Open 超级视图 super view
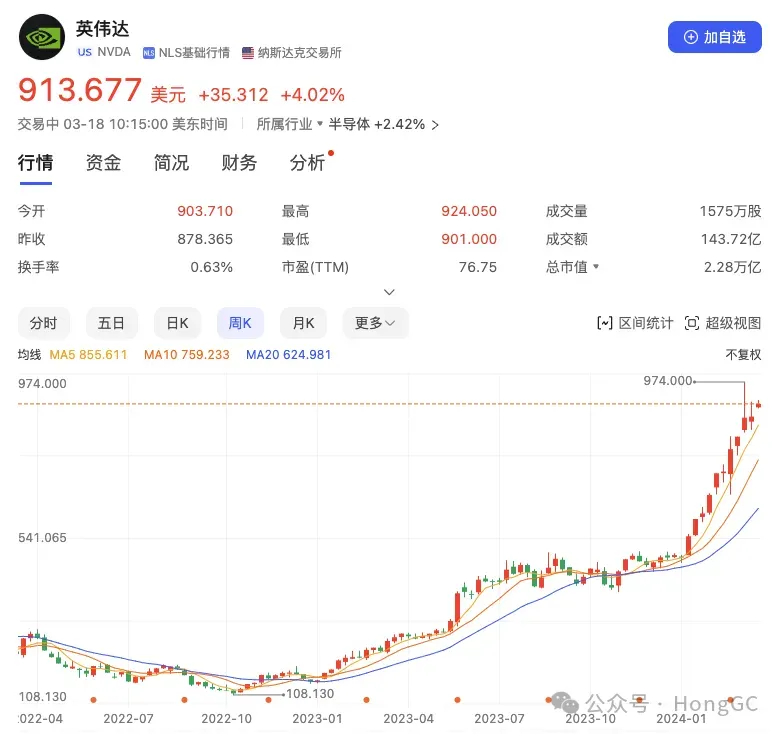Screen dimensions: 782x734 pos(723,323)
